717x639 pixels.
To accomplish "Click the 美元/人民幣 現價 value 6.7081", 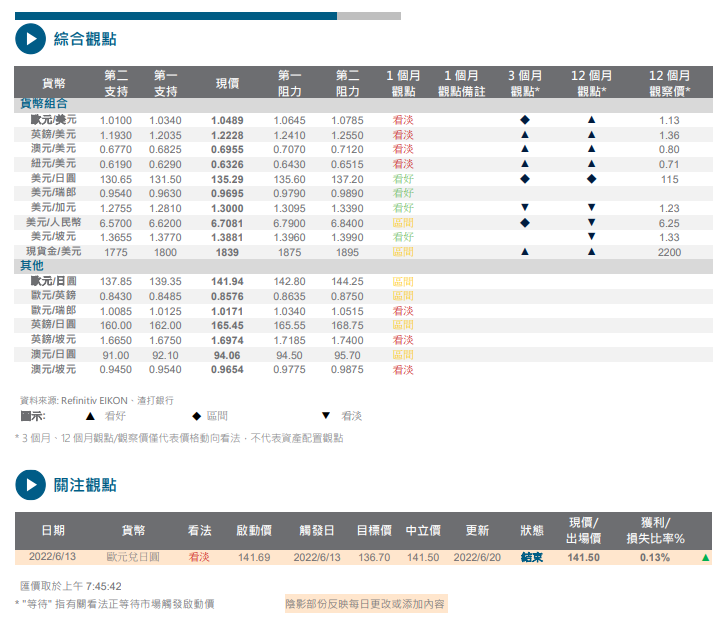I will click(x=227, y=222).
